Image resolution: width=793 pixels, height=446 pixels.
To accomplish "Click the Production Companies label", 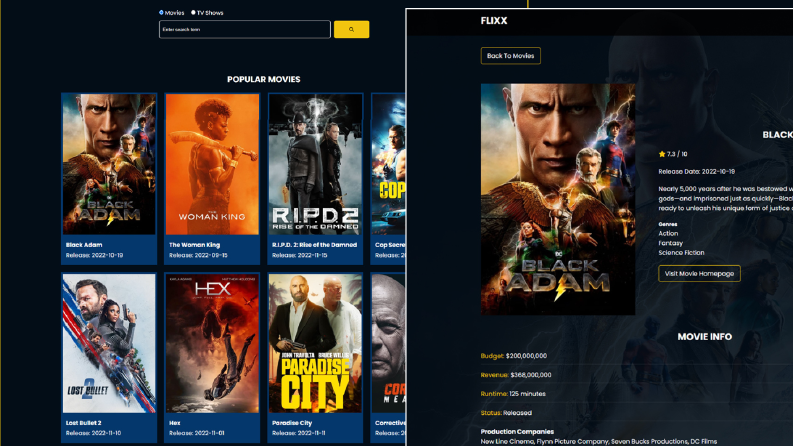I will [517, 432].
